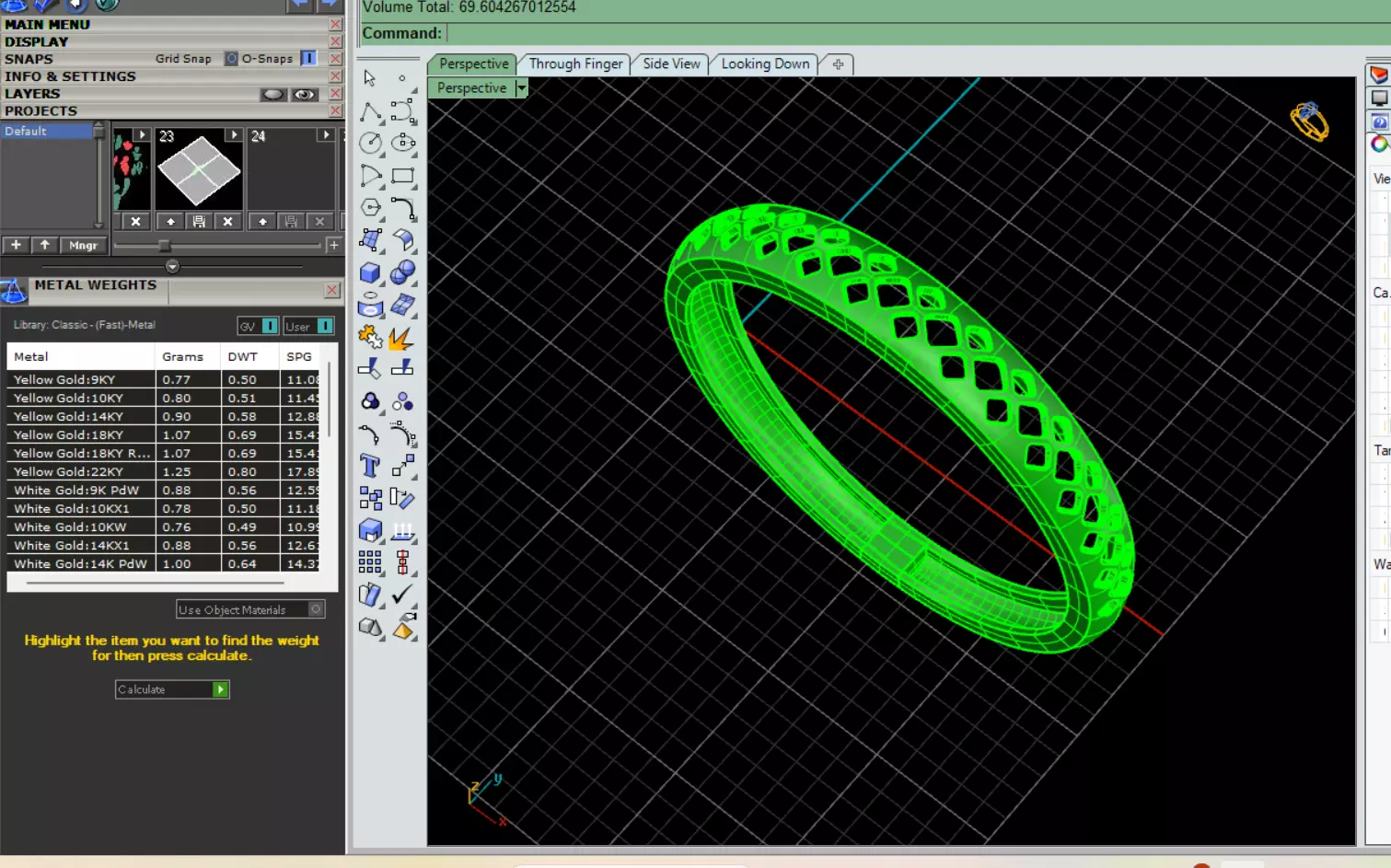Screen dimensions: 1391x868
Task: Click the Calculate button
Action: click(x=172, y=689)
